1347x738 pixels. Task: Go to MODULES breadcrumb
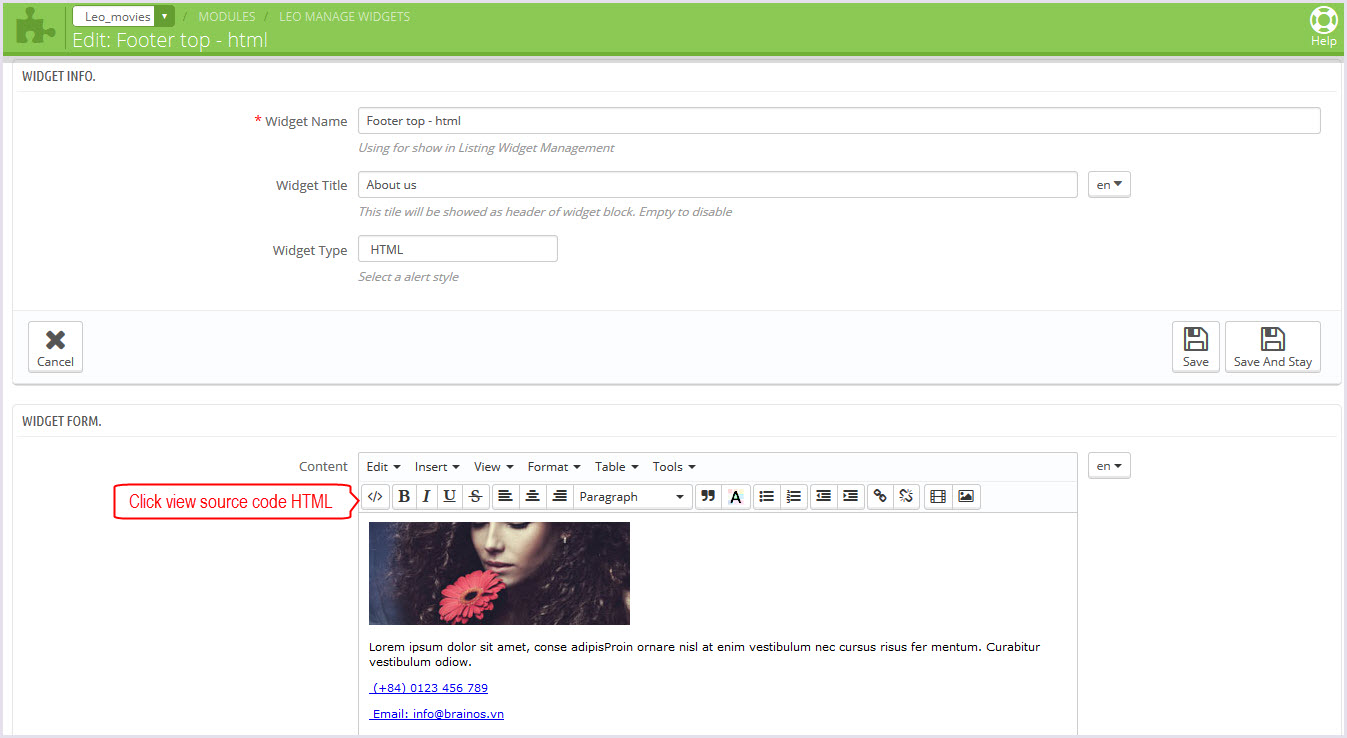[x=227, y=17]
